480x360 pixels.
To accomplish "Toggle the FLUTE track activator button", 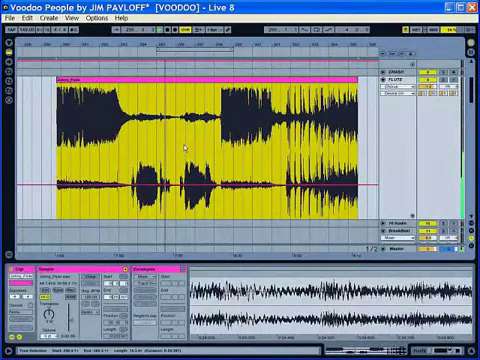I will point(427,80).
